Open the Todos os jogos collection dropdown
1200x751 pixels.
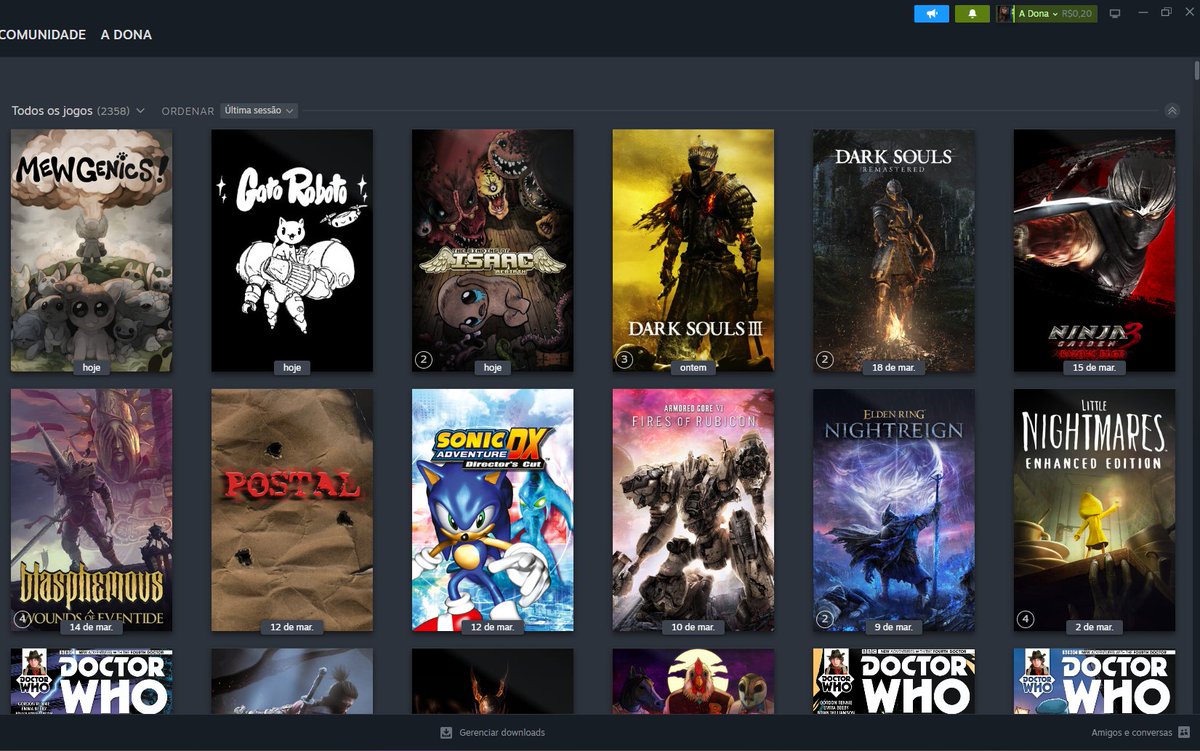[78, 111]
